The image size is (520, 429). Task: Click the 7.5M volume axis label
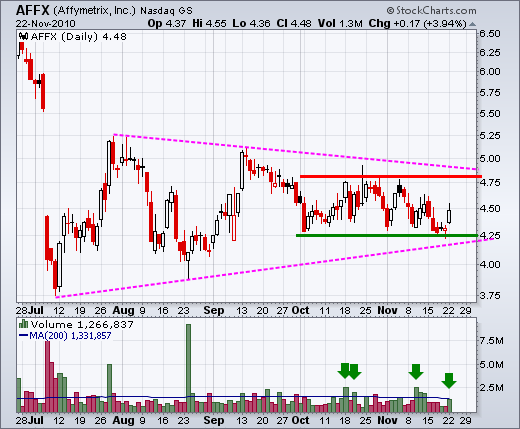tap(491, 340)
